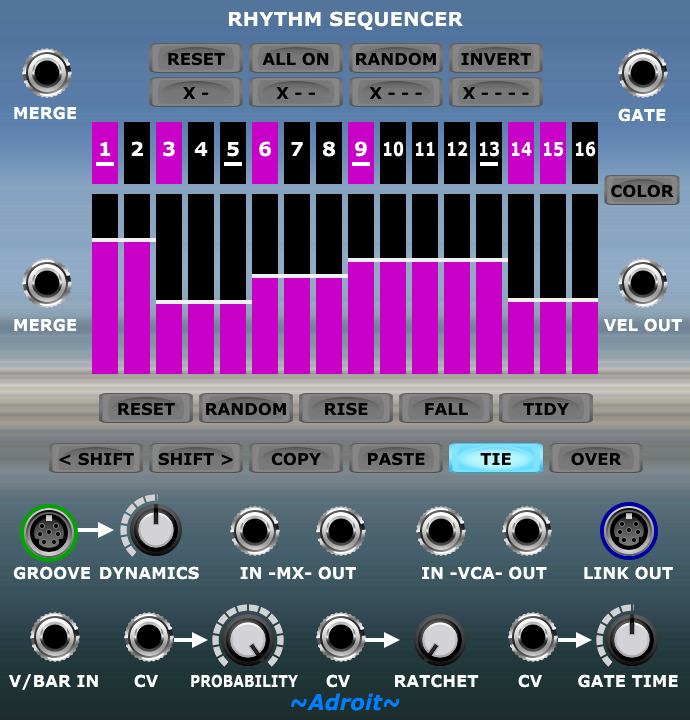Click the OVER button
690x720 pixels.
pyautogui.click(x=596, y=458)
